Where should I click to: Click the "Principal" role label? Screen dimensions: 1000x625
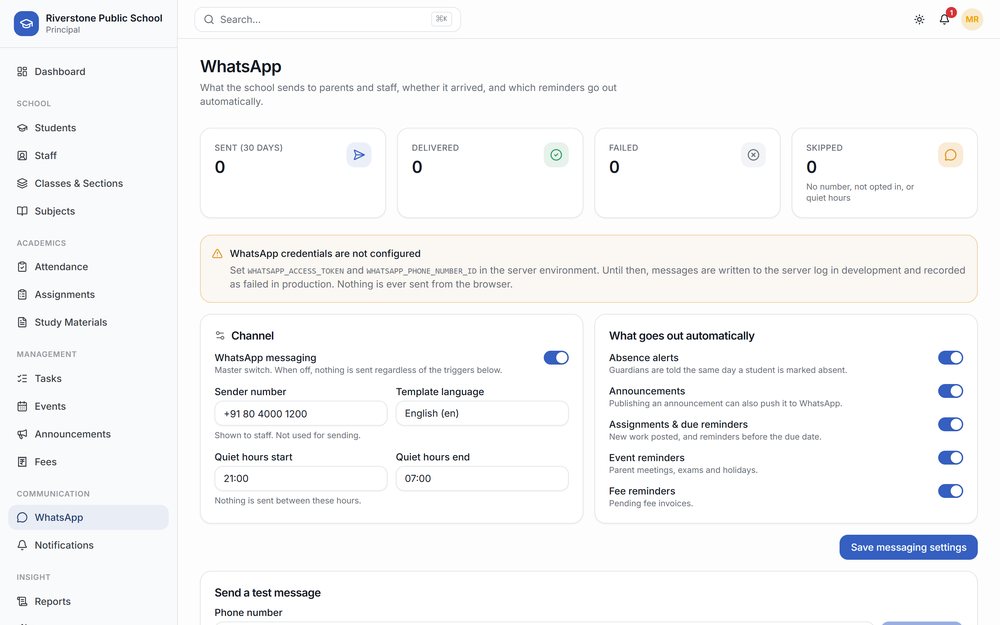pos(62,30)
